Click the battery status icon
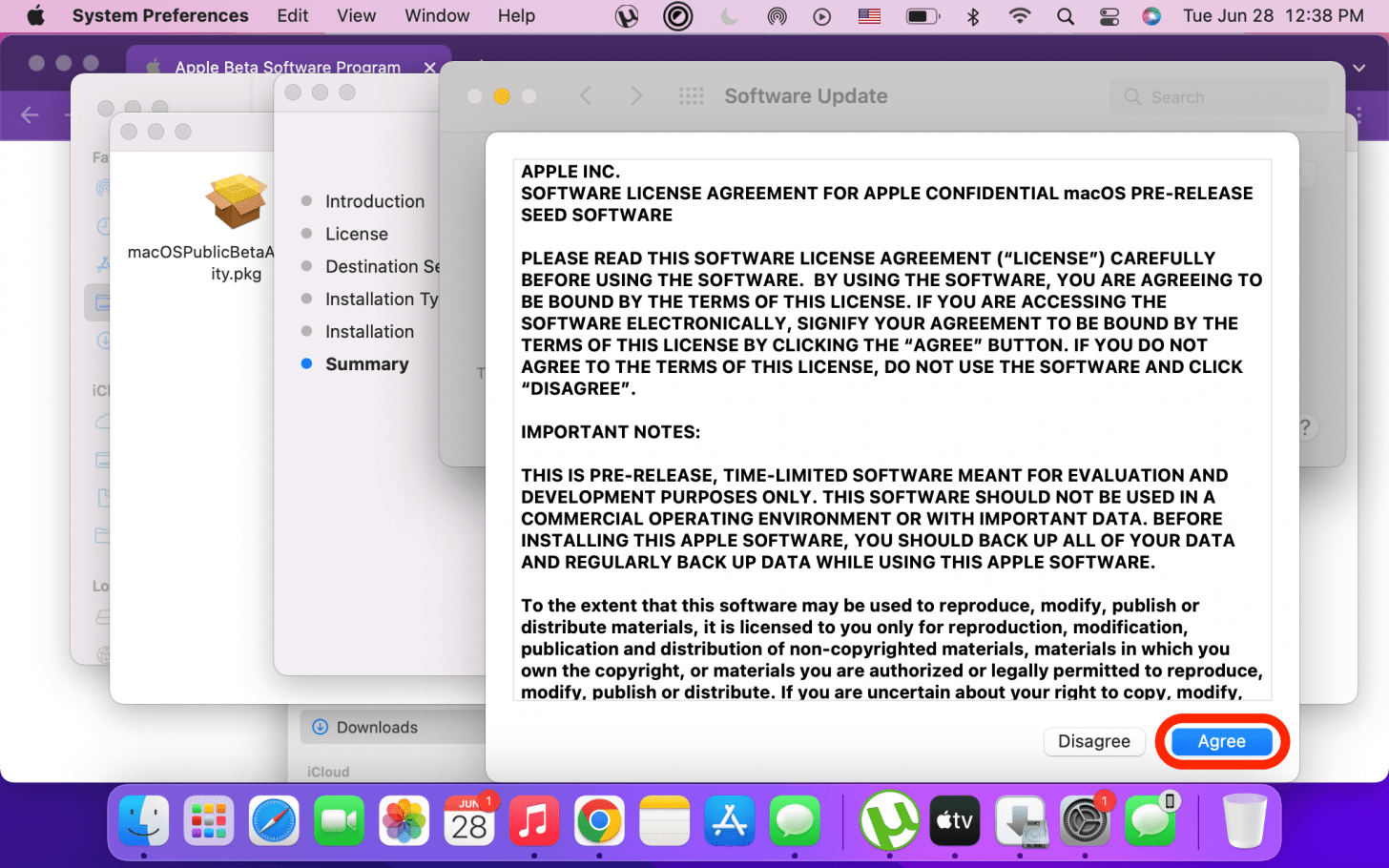The width and height of the screenshot is (1389, 868). tap(922, 16)
